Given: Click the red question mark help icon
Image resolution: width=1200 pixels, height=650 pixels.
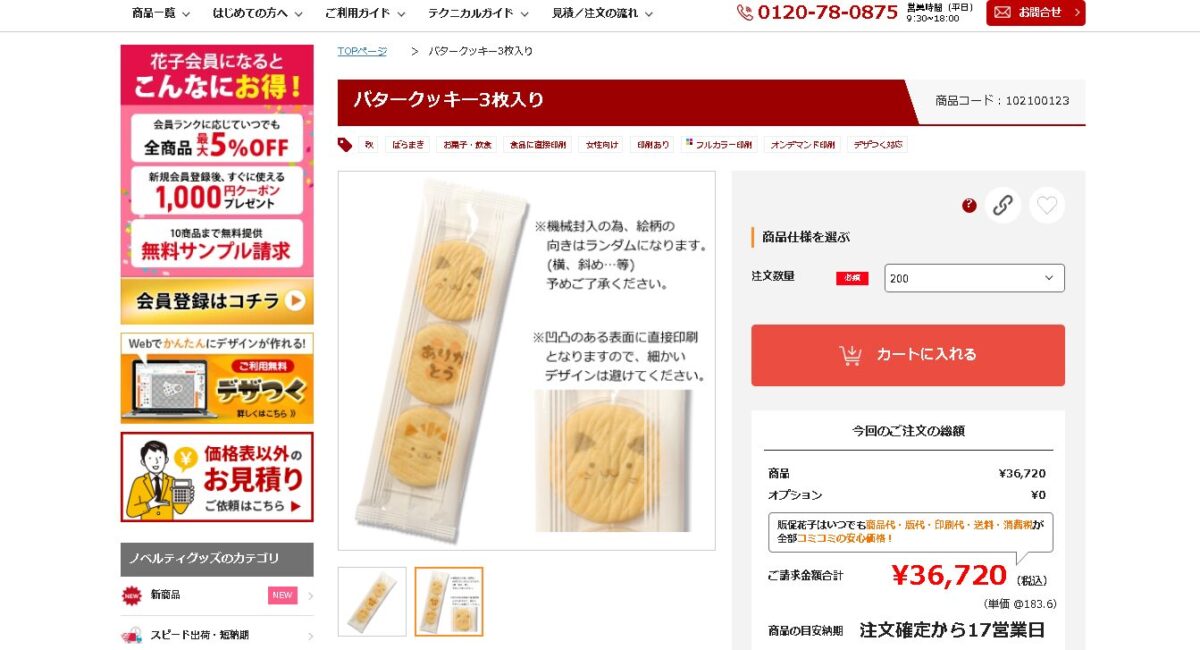Looking at the screenshot, I should pos(969,205).
